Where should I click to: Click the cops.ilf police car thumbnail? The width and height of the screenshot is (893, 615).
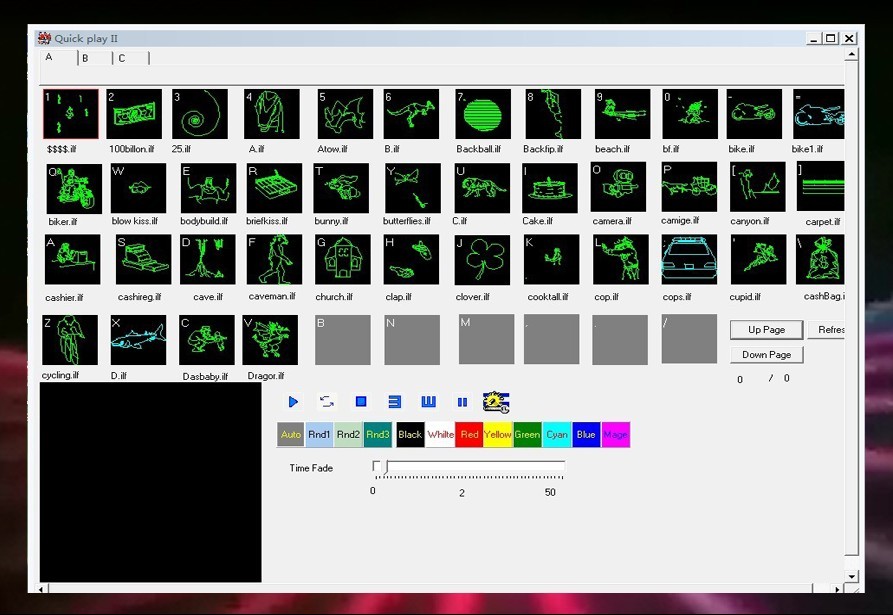pos(688,260)
